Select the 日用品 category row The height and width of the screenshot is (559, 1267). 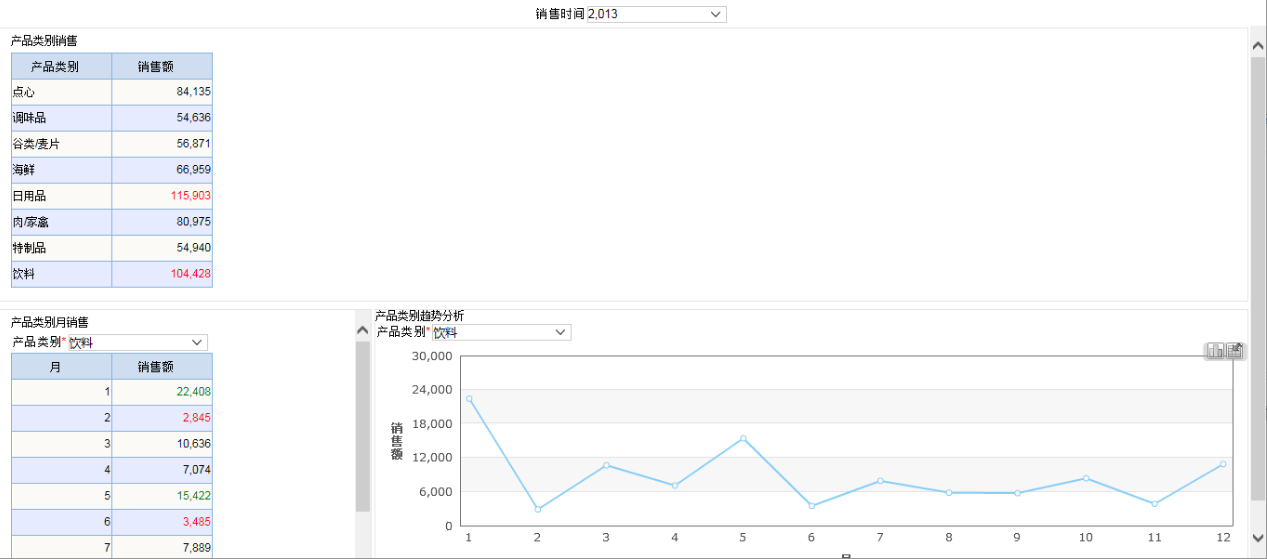(62, 196)
